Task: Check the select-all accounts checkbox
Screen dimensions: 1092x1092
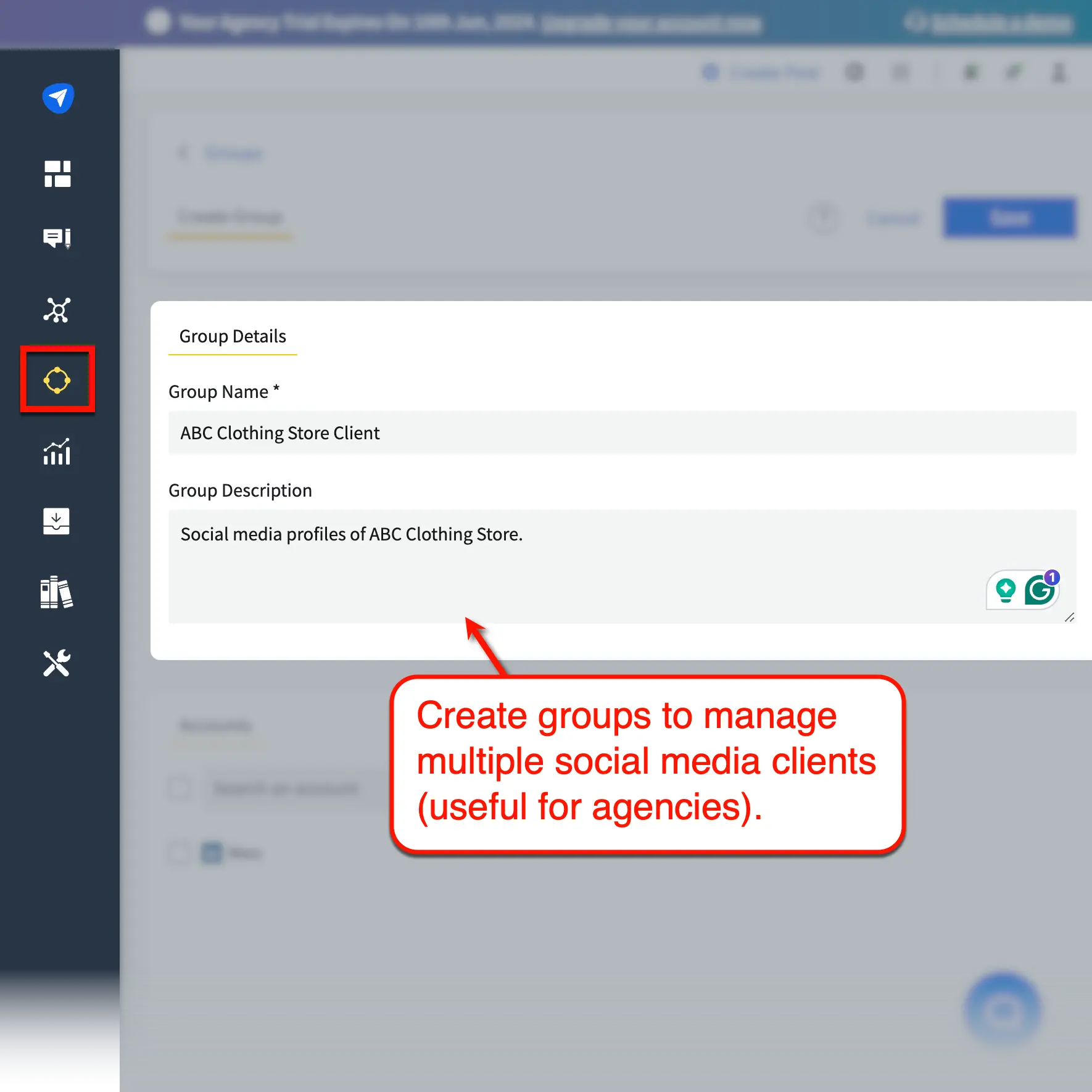Action: tap(179, 788)
